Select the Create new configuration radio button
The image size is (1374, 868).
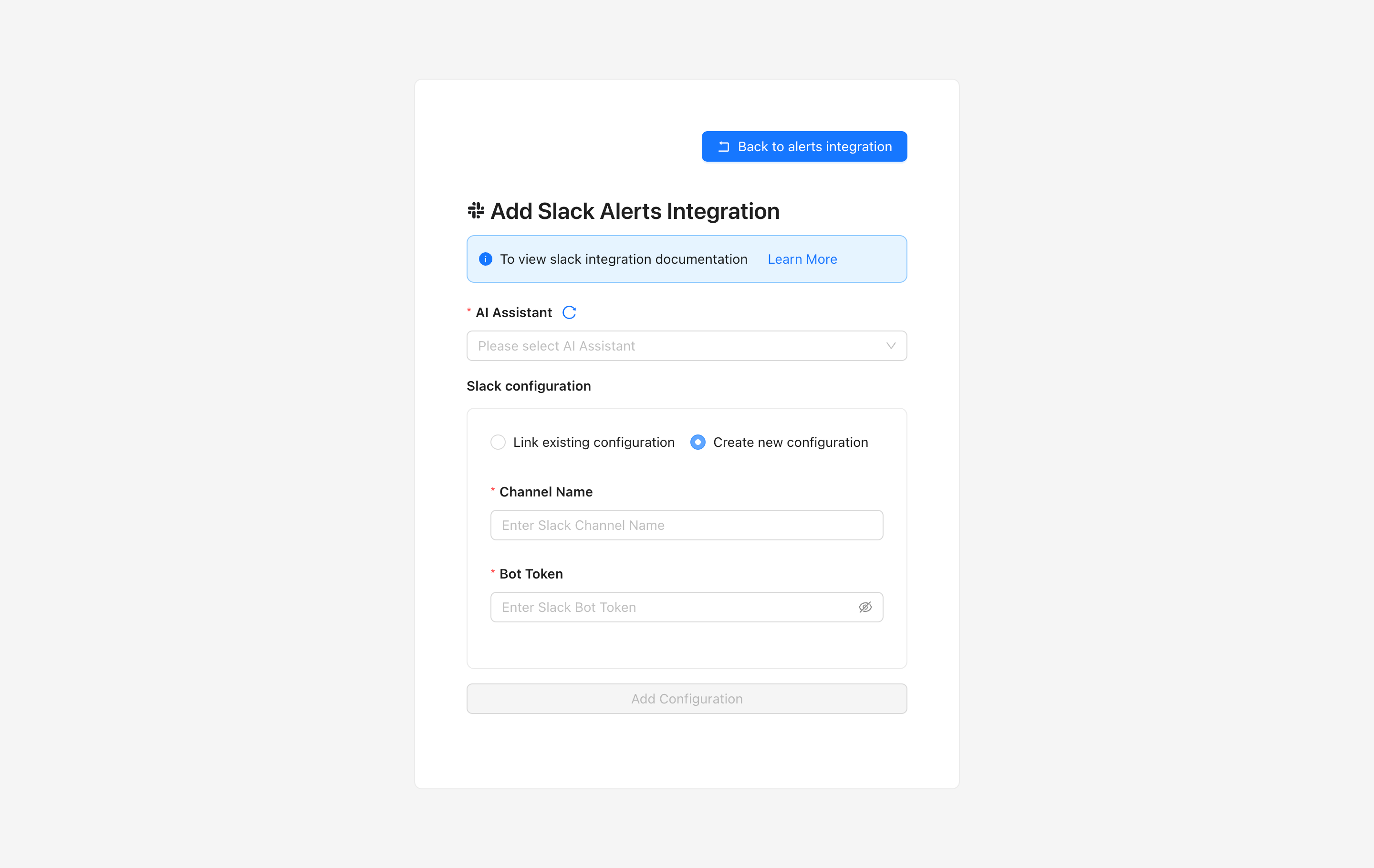point(698,443)
